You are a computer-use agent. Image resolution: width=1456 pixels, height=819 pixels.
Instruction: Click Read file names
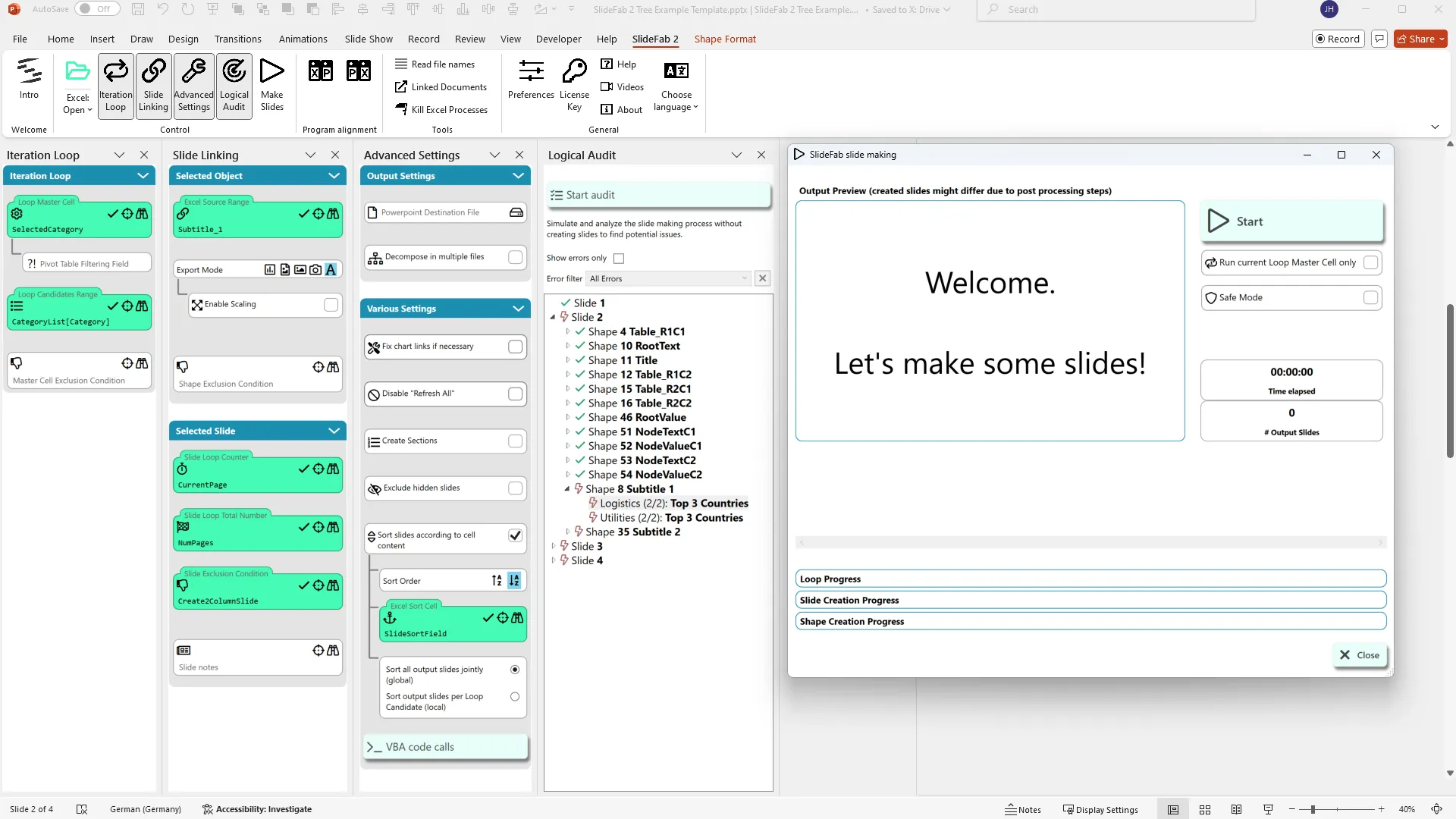pos(435,64)
